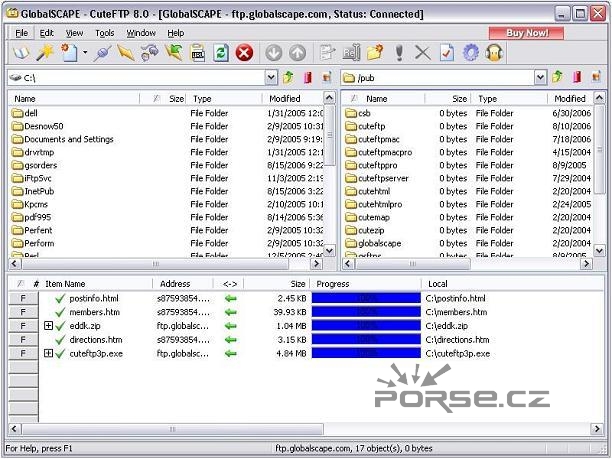This screenshot has width=612, height=459.
Task: Expand the cuteftp3p.exe queue item
Action: pos(48,353)
